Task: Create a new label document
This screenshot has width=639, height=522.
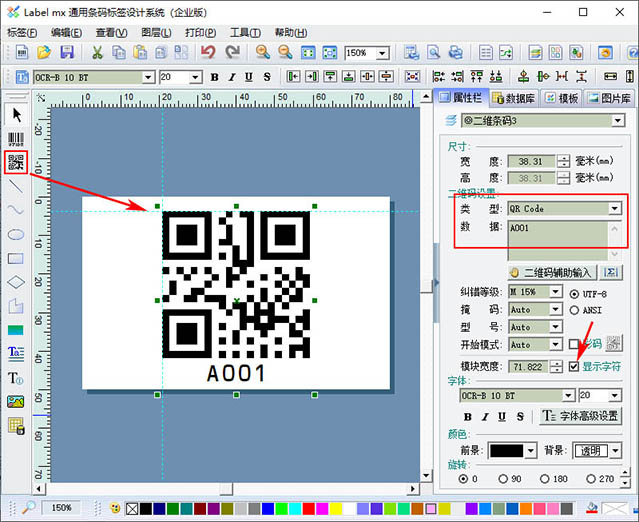Action: pos(22,53)
